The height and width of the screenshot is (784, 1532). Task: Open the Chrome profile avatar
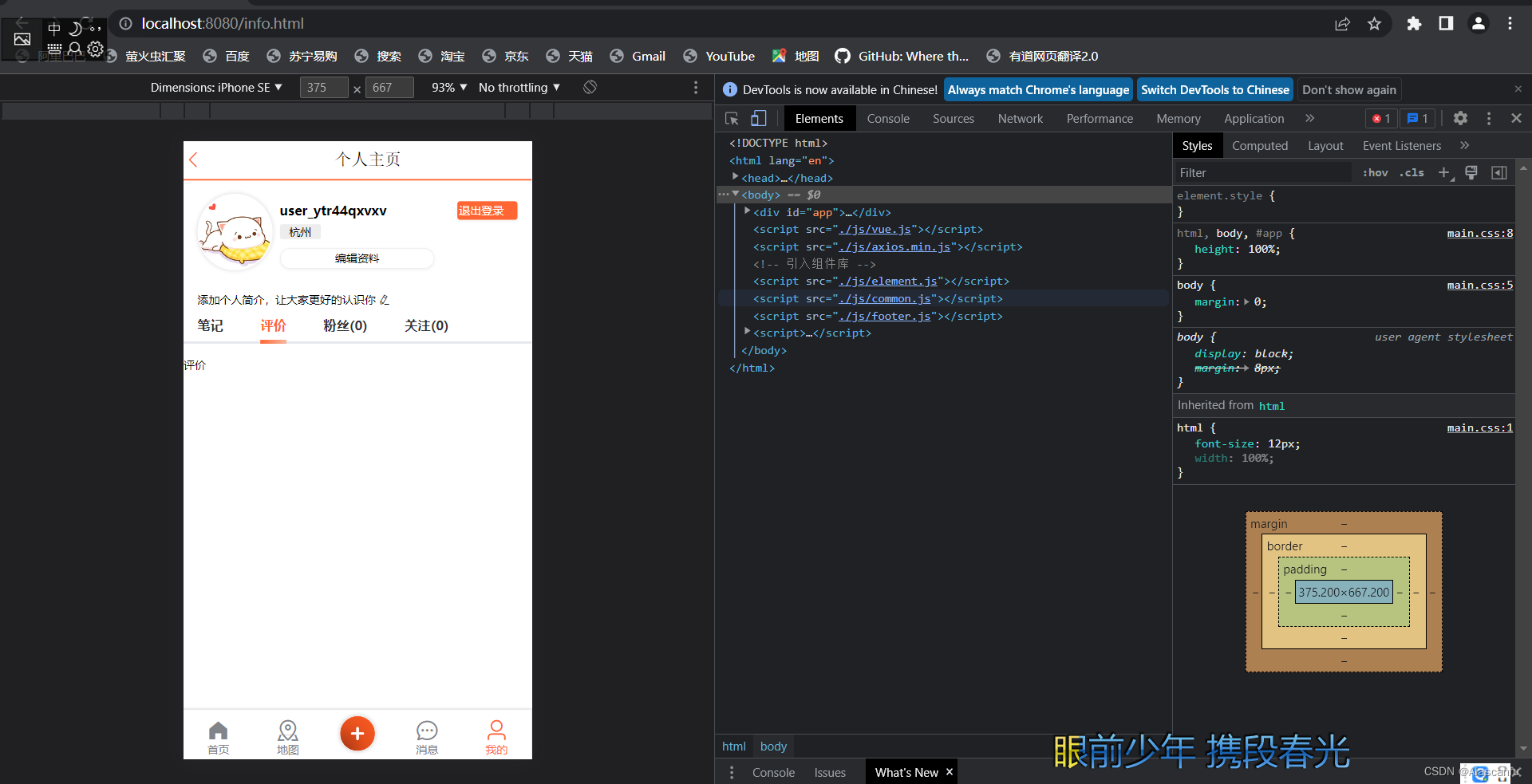[1479, 24]
